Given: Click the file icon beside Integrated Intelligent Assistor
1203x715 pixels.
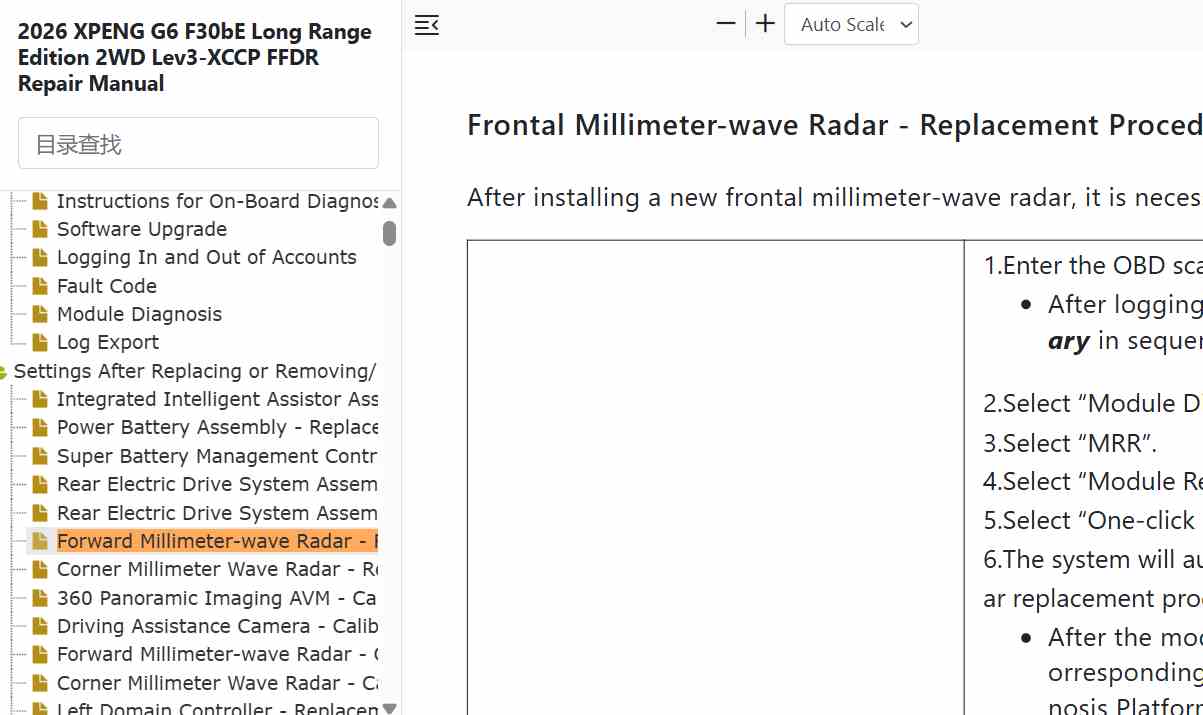Looking at the screenshot, I should tap(40, 399).
